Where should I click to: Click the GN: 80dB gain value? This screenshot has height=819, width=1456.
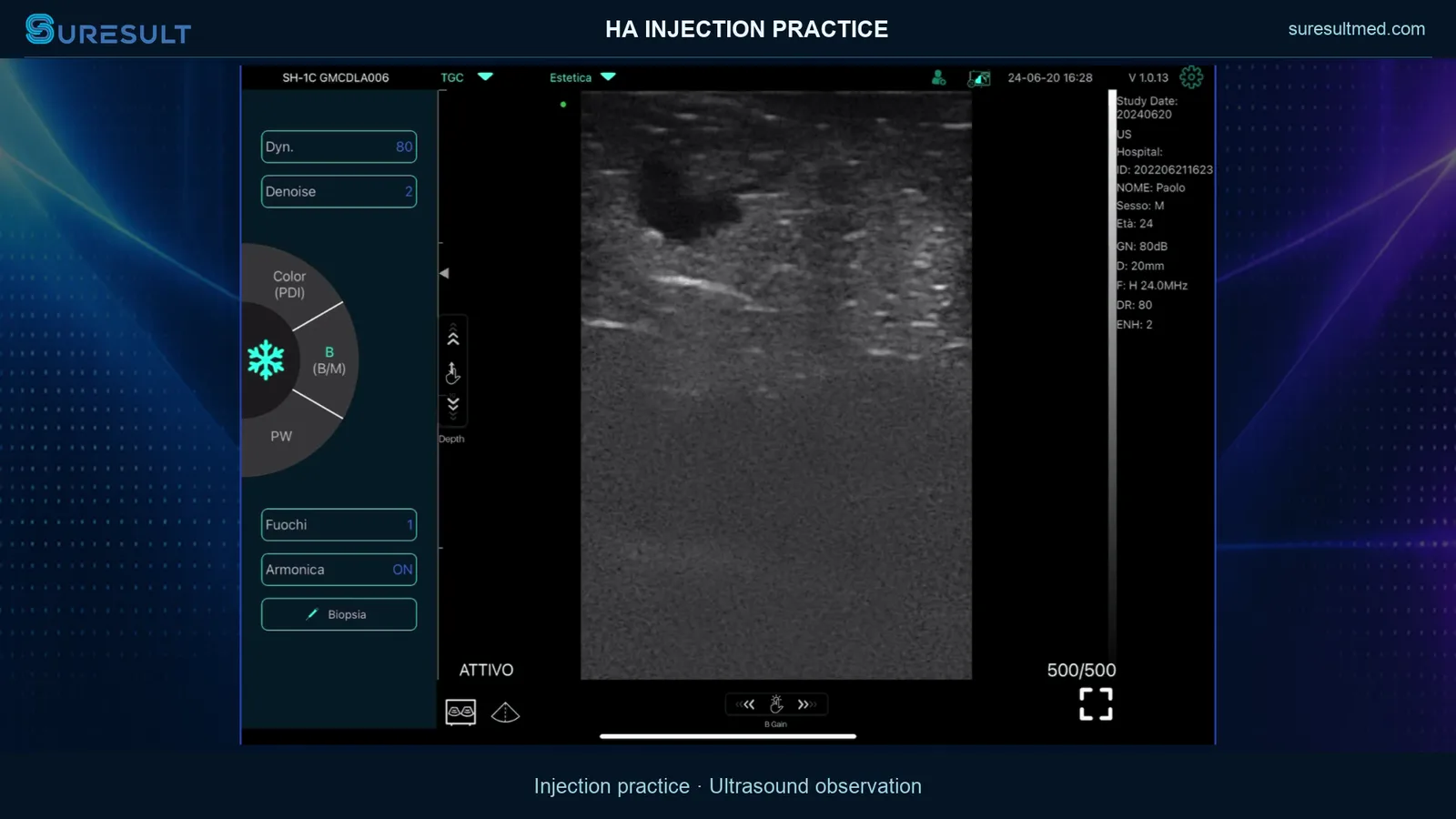tap(1142, 247)
